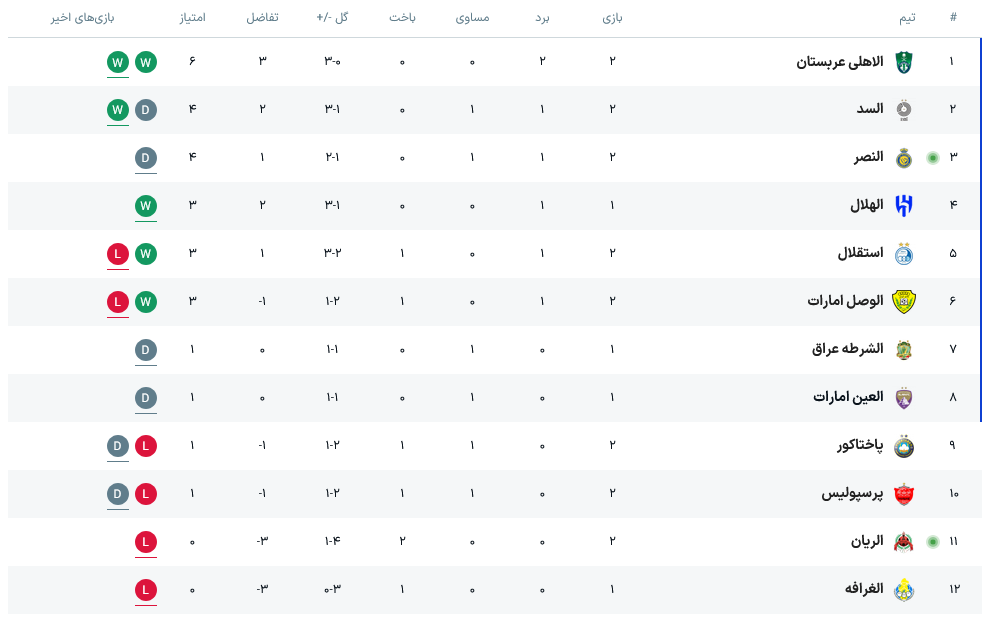Click the live indicator dot beside الریان
This screenshot has height=627, width=990.
point(932,541)
